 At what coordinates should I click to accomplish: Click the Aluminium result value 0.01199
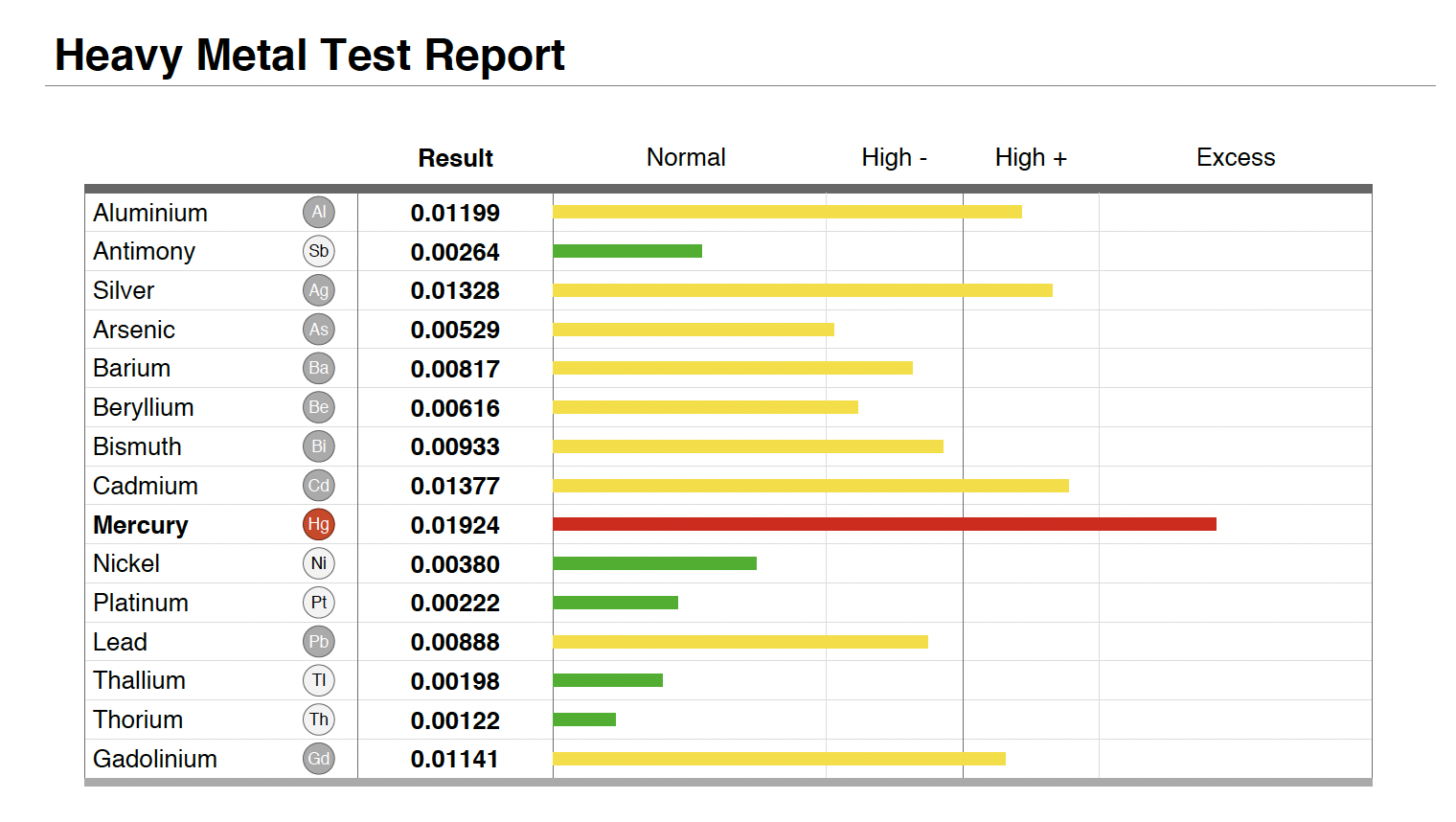tap(455, 213)
